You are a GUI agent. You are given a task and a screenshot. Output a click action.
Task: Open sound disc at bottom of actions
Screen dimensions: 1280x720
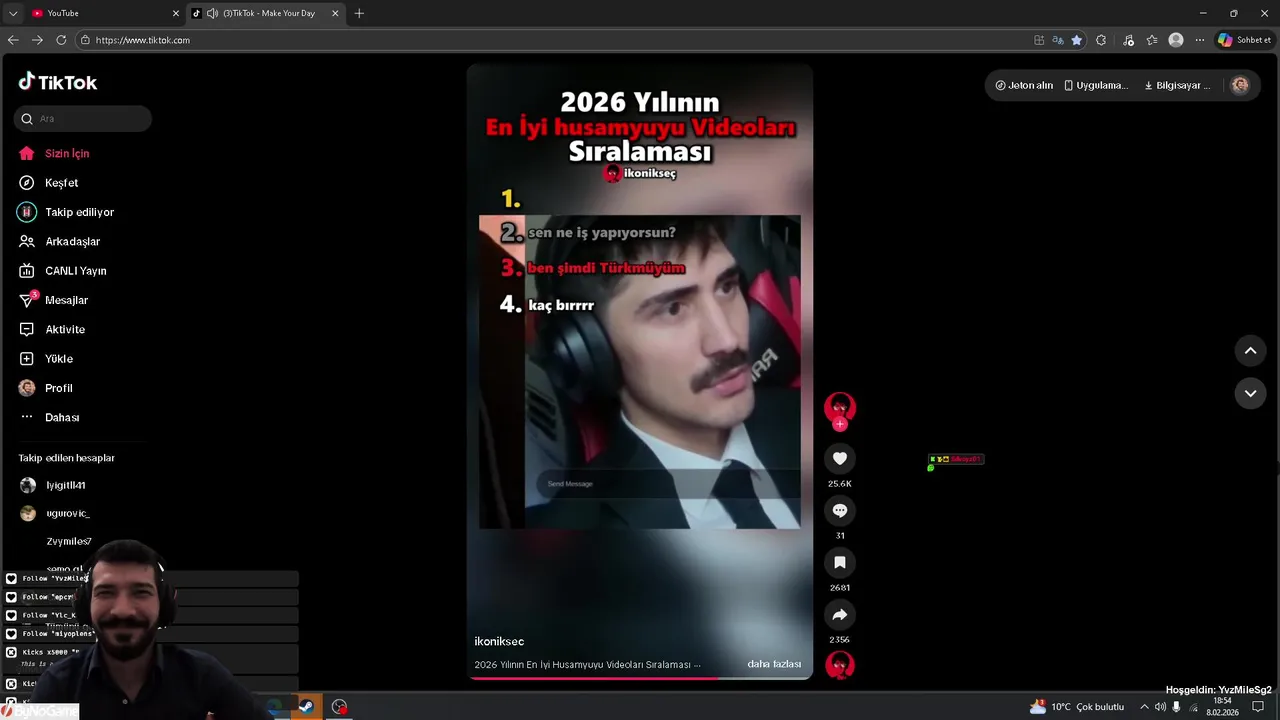(840, 665)
